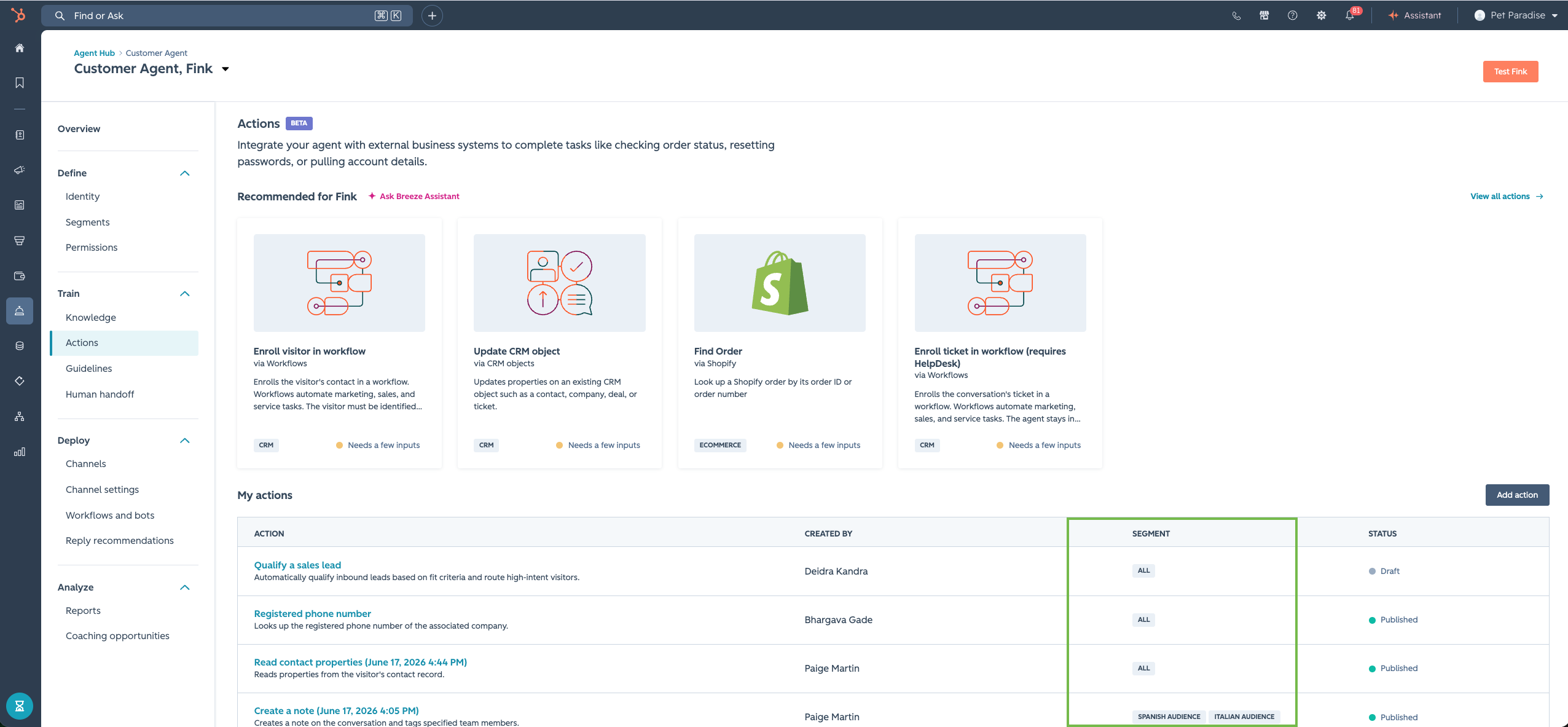Screen dimensions: 1568x727
Task: Open the CRM contacts book icon
Action: coord(20,135)
